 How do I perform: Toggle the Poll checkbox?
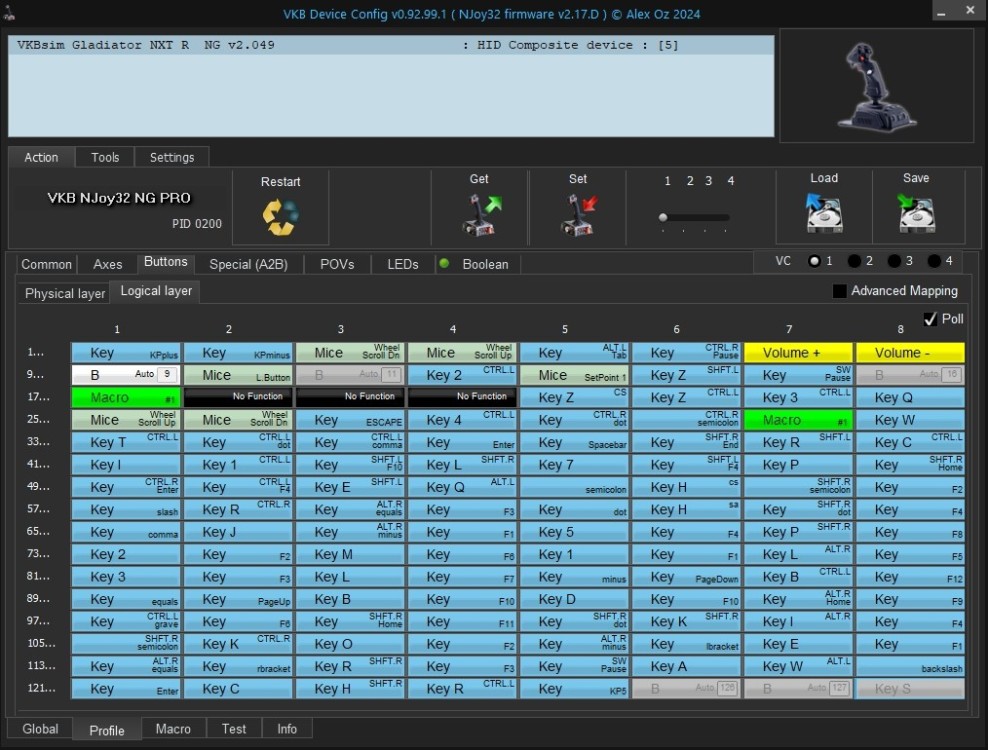tap(931, 319)
